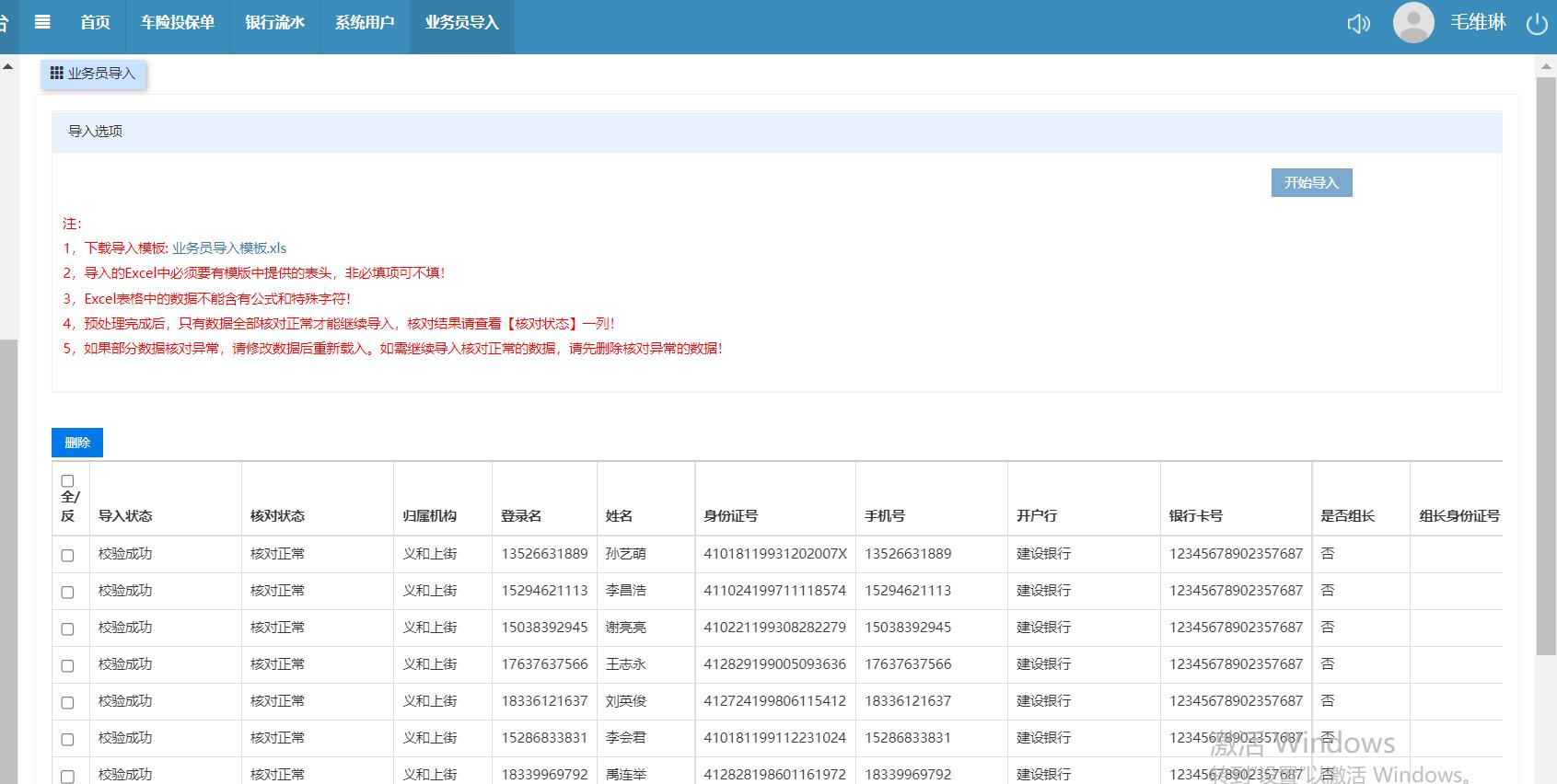Download 业务员导入模板.xls template link

tap(229, 248)
